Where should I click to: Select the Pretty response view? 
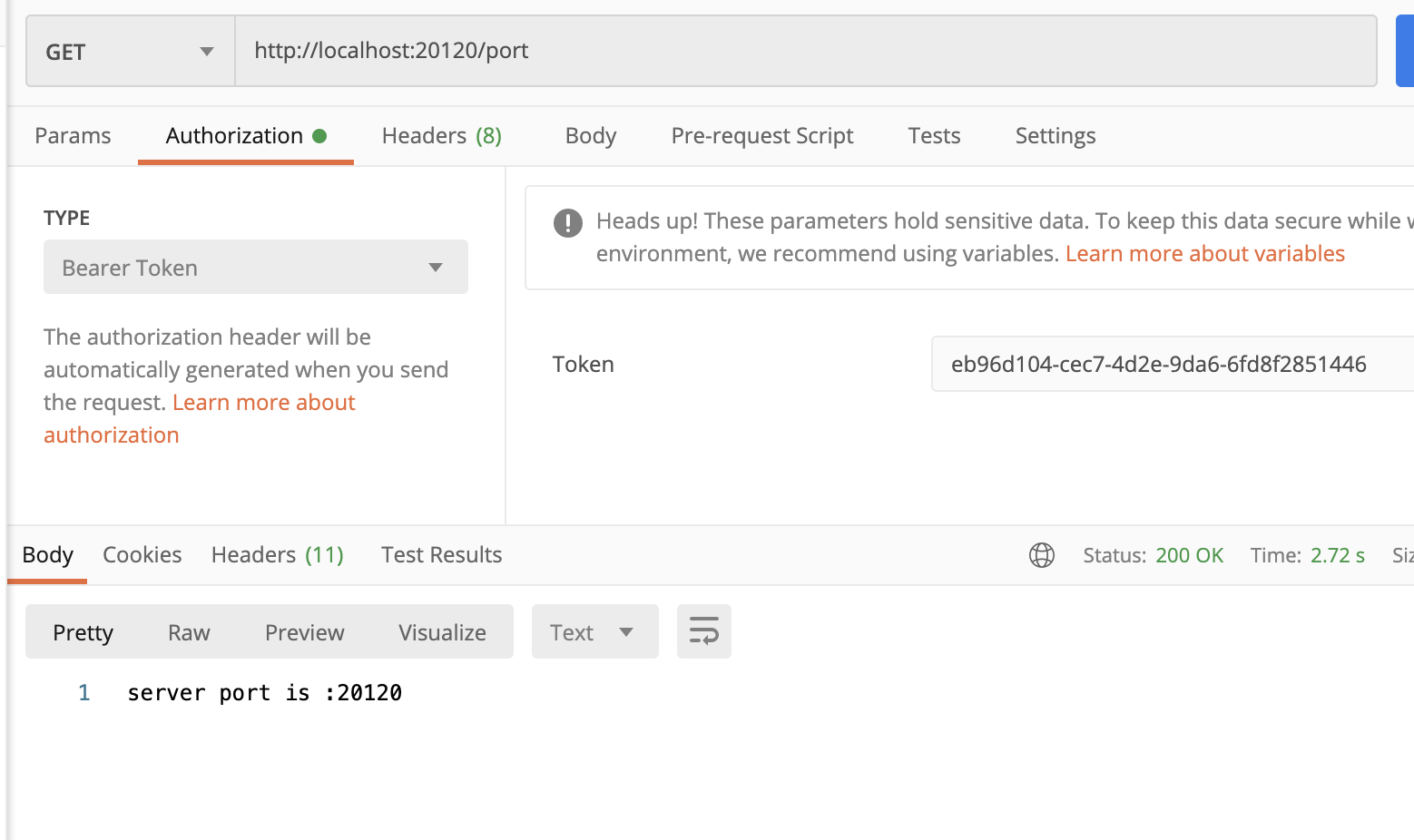pos(83,631)
